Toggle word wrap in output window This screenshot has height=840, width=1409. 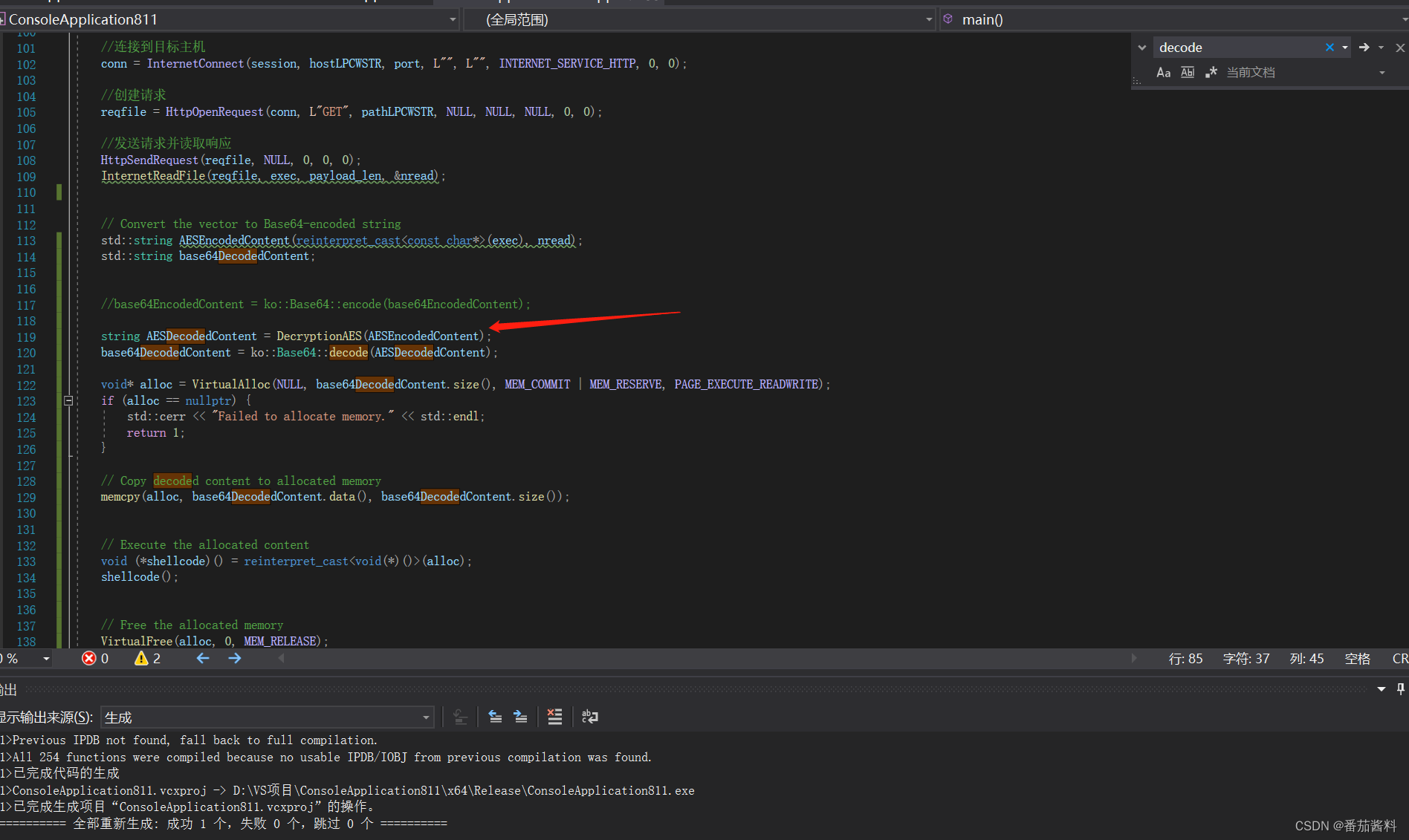(590, 717)
